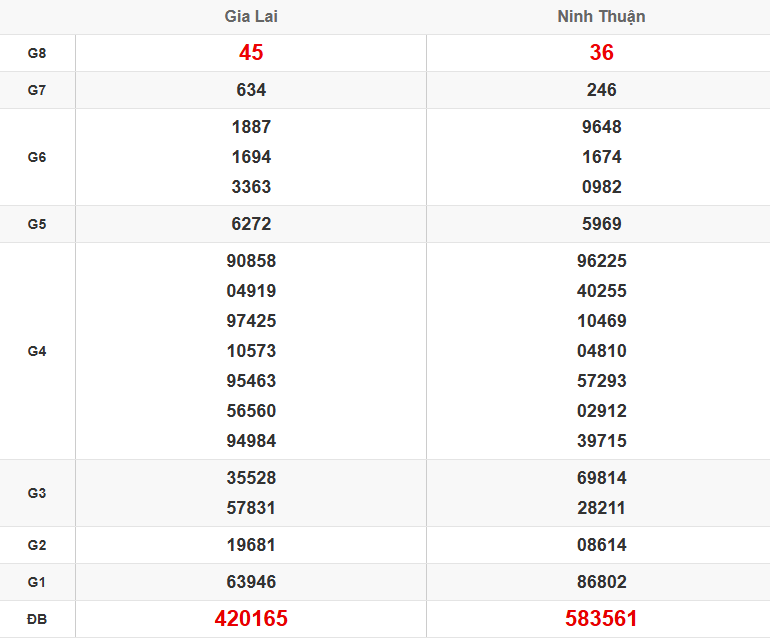
Task: Select G4 number 90858
Action: (x=251, y=261)
